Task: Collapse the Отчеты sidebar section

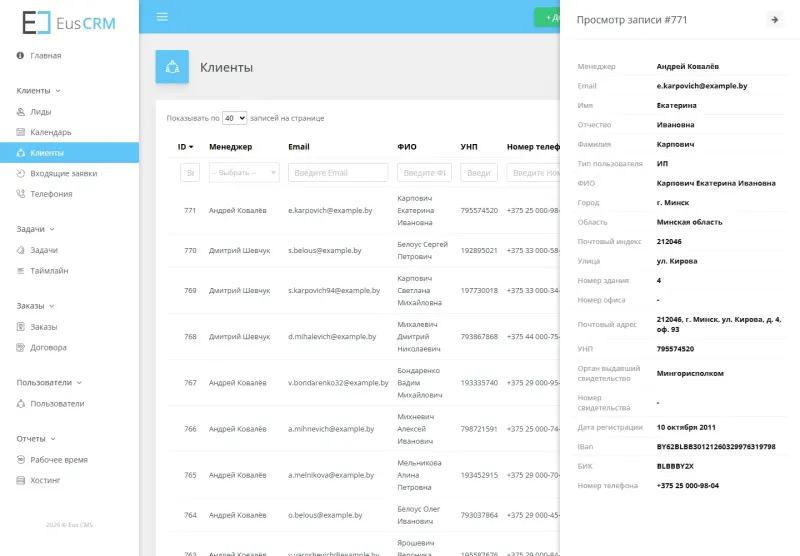Action: pos(36,439)
